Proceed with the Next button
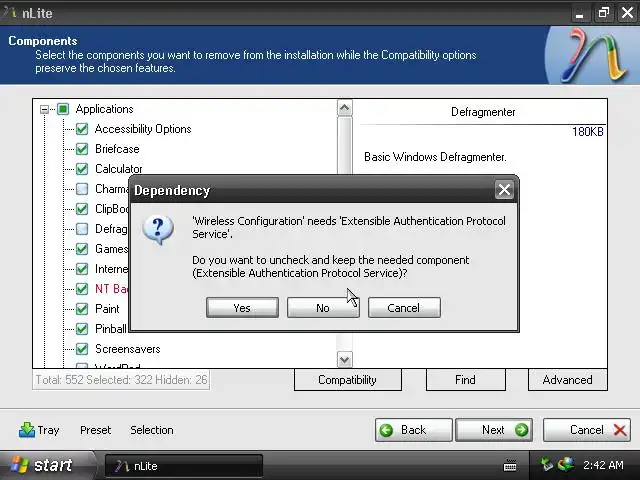640x480 pixels. click(x=494, y=430)
